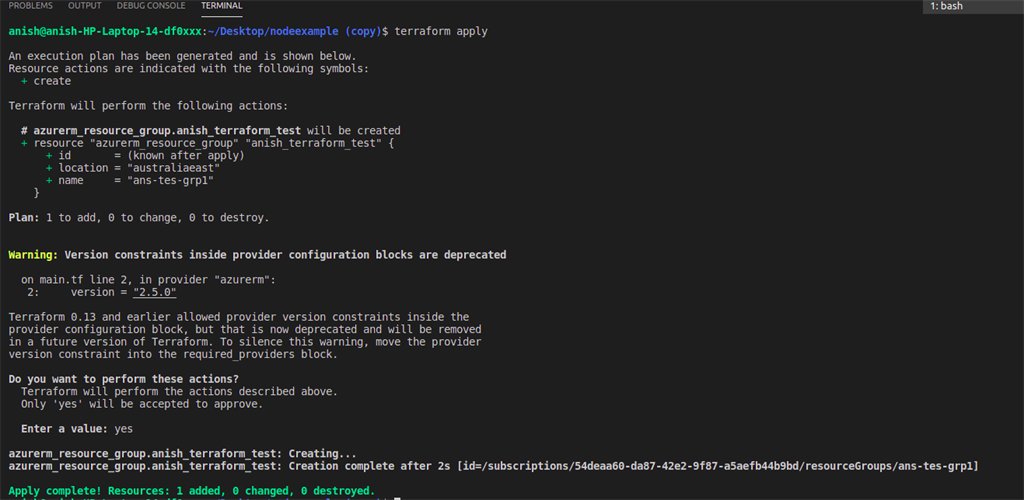Click the green plus before 'resource' line

click(x=24, y=144)
